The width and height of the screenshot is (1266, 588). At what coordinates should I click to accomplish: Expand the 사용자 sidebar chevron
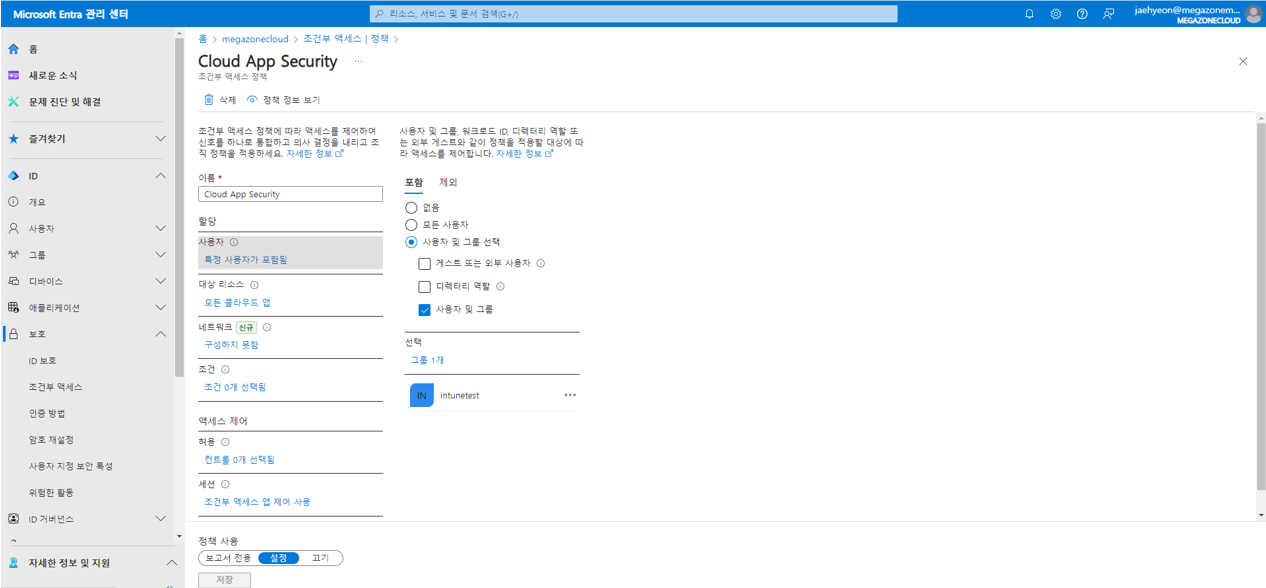coord(160,228)
